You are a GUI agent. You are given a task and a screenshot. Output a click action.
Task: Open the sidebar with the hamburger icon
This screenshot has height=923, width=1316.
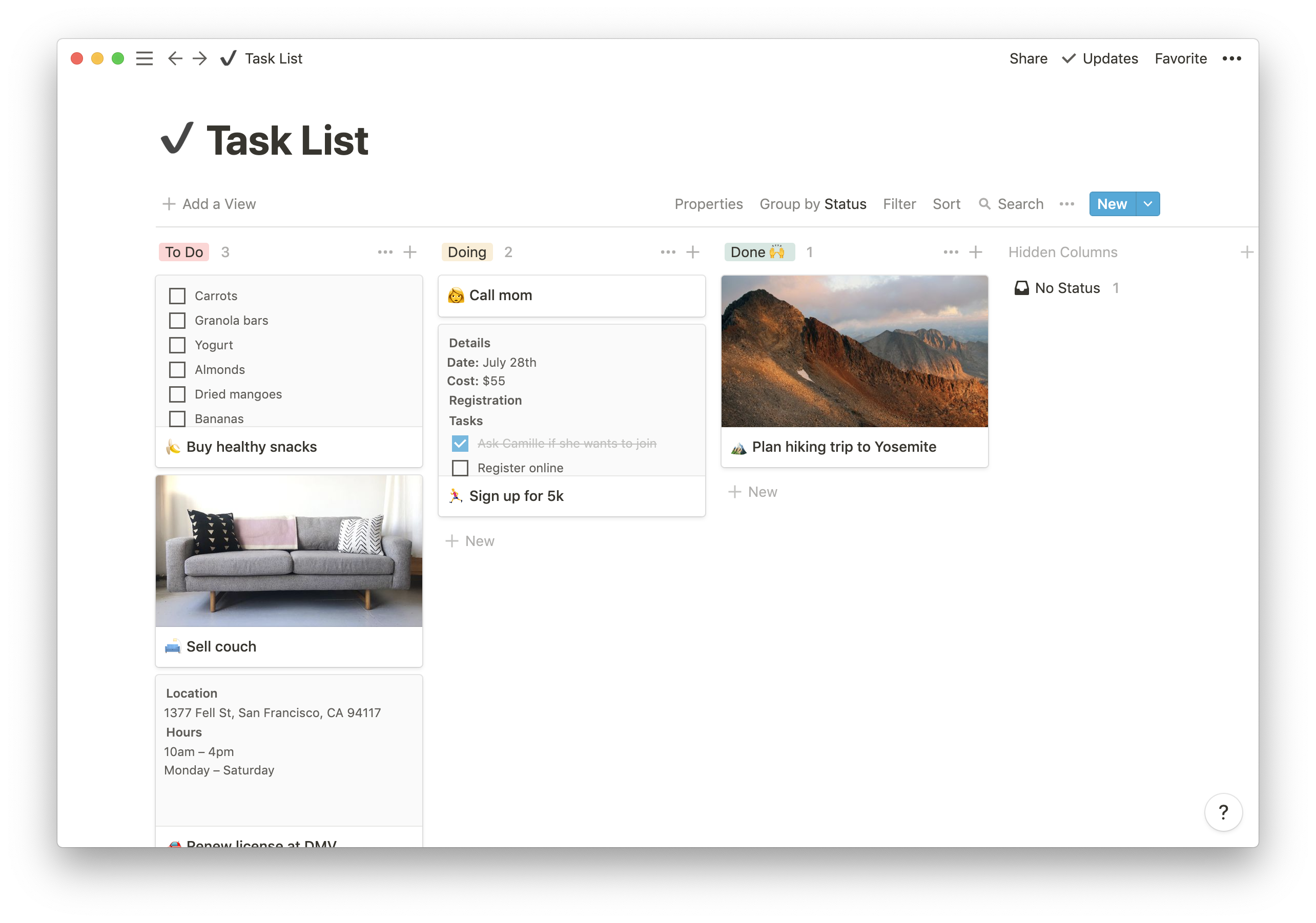(144, 58)
